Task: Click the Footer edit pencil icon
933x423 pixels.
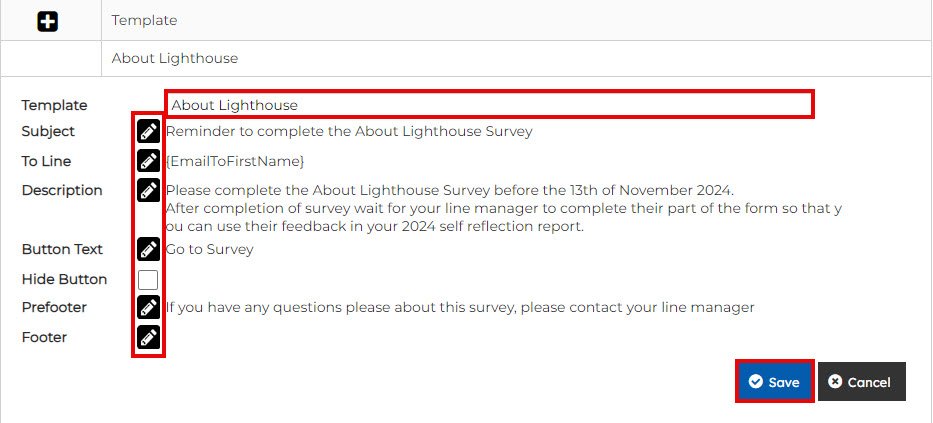Action: point(148,337)
